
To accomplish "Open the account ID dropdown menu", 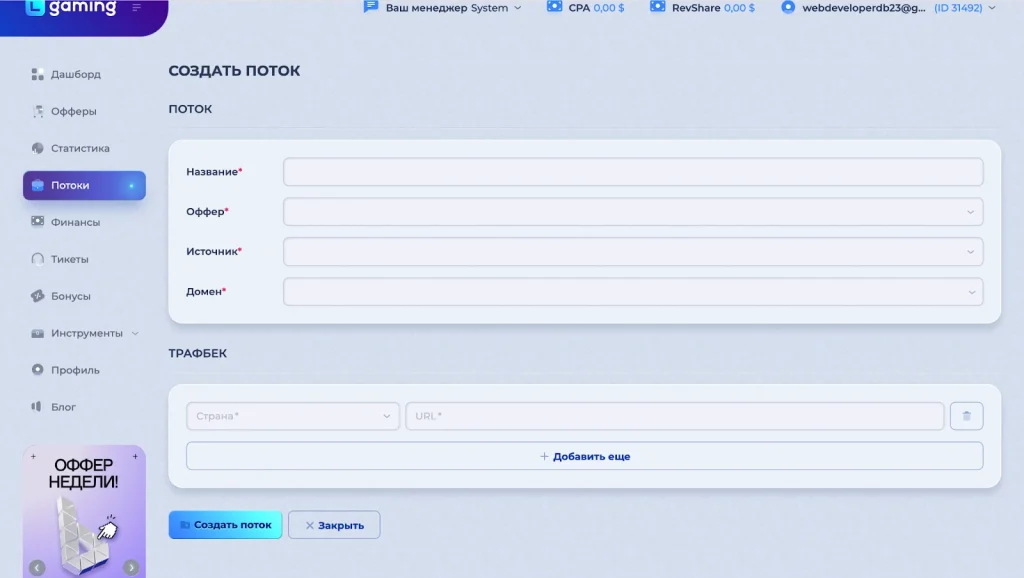I will 991,8.
